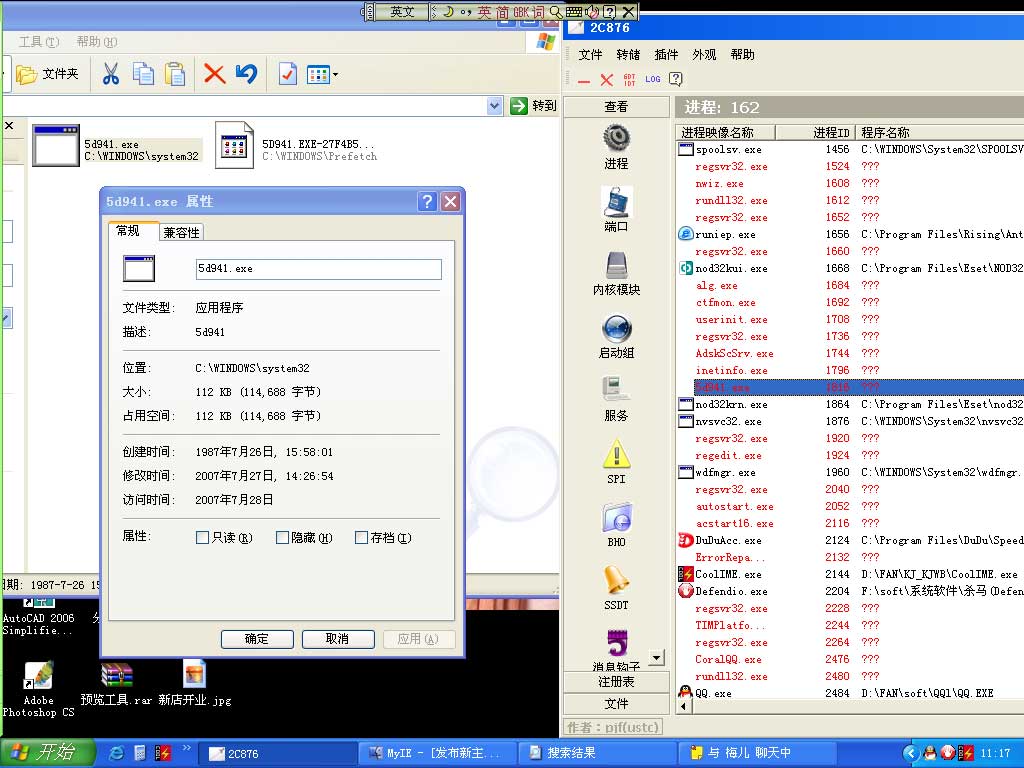The image size is (1024, 768).
Task: Open the 进程 (Process) view in sidebar
Action: tap(616, 138)
